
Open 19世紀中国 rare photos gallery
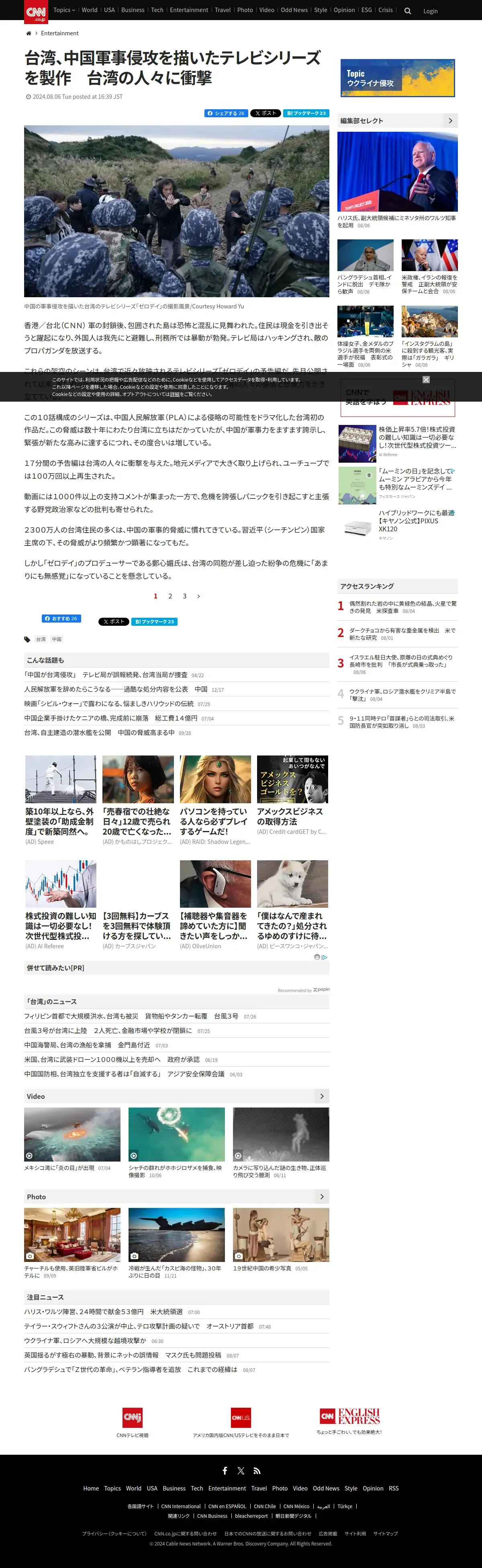(281, 1235)
